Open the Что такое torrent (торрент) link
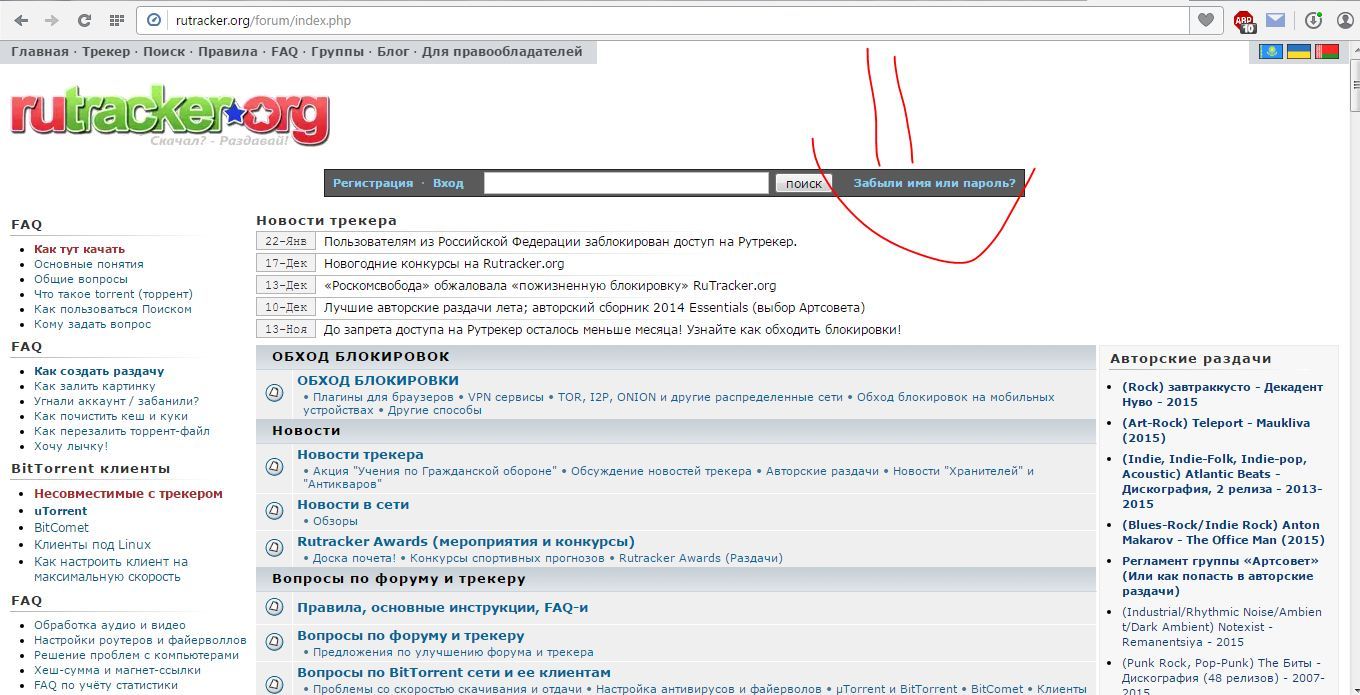The height and width of the screenshot is (695, 1360). click(x=113, y=294)
